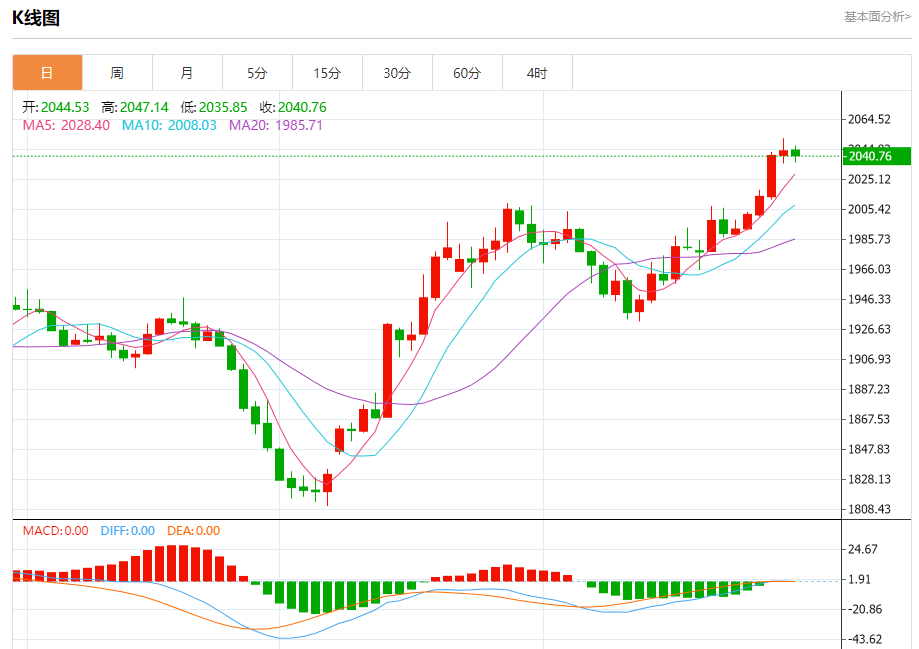The image size is (919, 649).
Task: Switch to the 月 monthly tab
Action: coord(188,73)
